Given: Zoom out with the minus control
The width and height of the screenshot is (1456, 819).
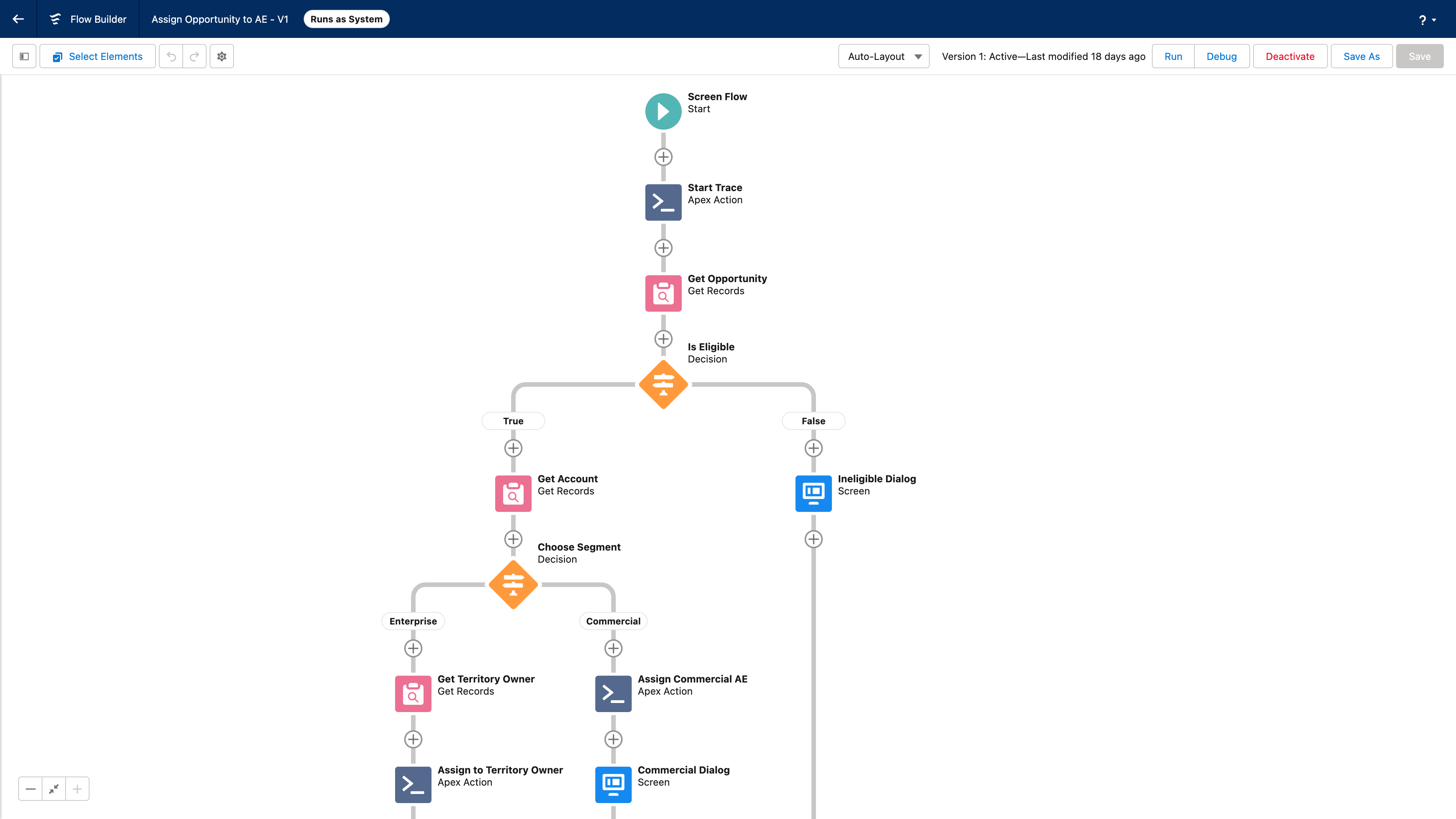Looking at the screenshot, I should 30,789.
